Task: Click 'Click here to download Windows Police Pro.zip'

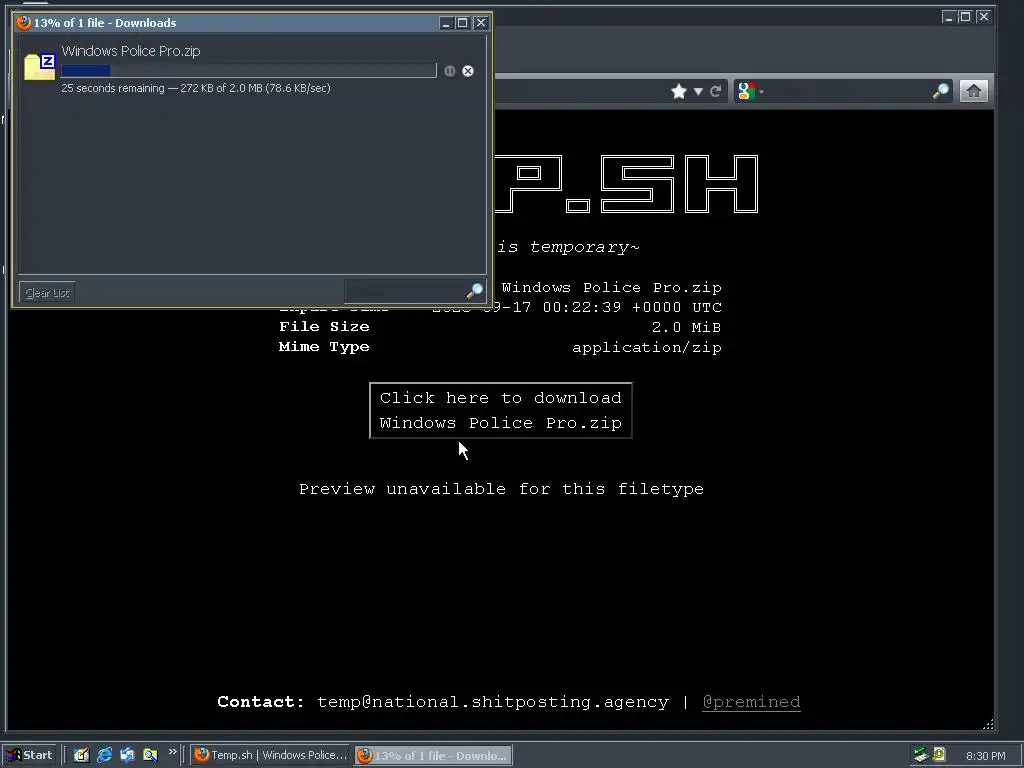Action: coord(501,410)
